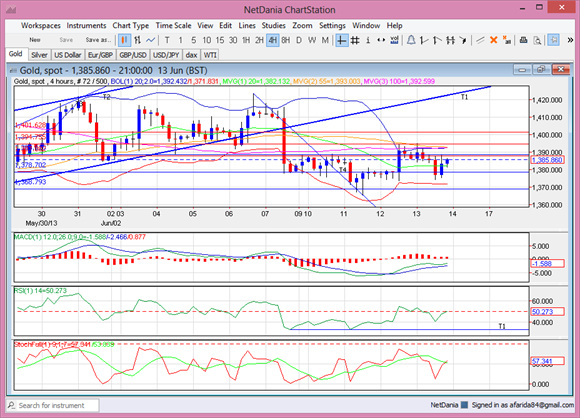
Task: Switch to 5 minute time scale
Action: pyautogui.click(x=193, y=40)
